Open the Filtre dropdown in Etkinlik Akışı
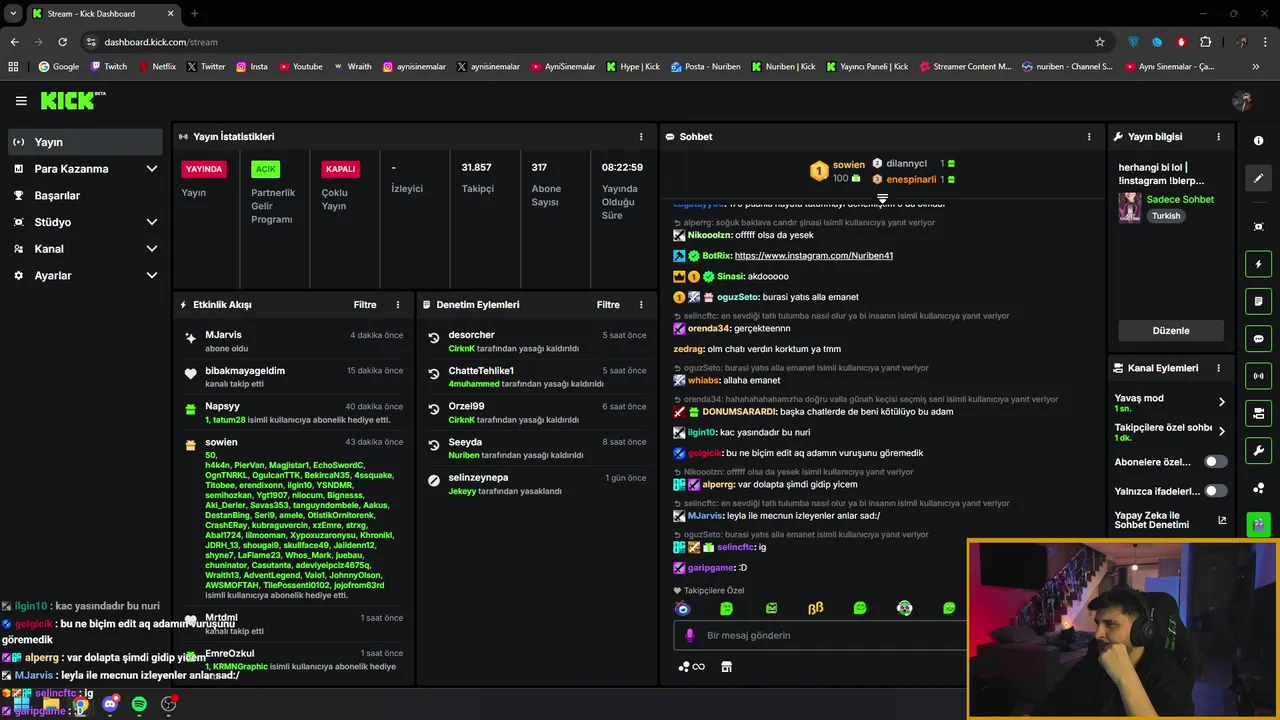 coord(365,305)
